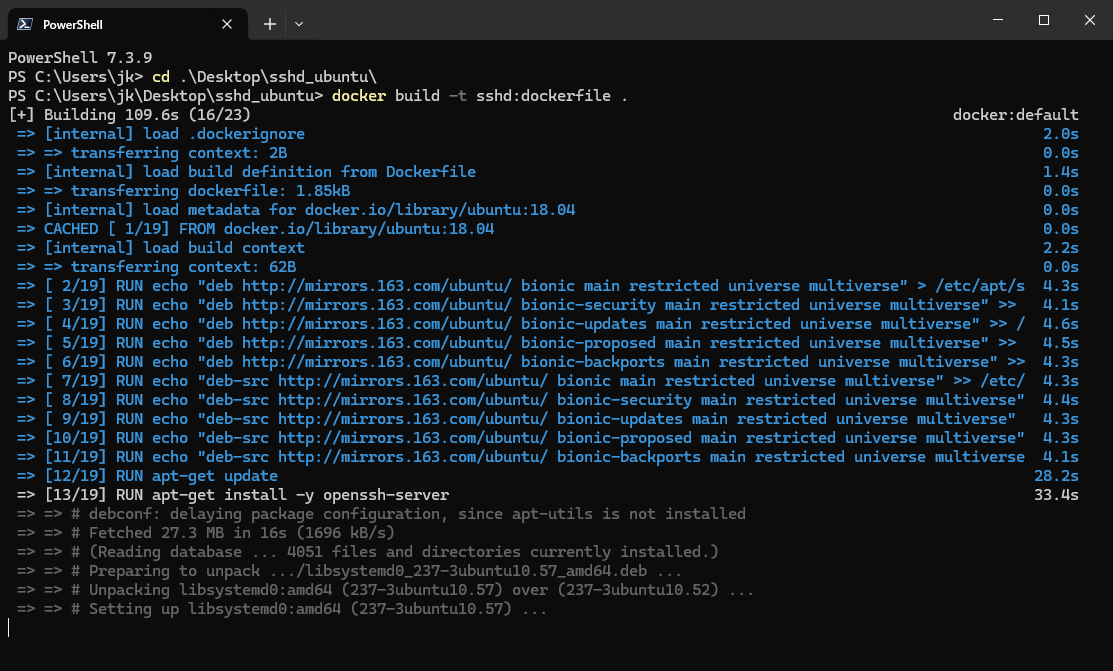Click the 'docker build -t sshd:dockerfile .' command
1113x671 pixels.
pyautogui.click(x=480, y=96)
